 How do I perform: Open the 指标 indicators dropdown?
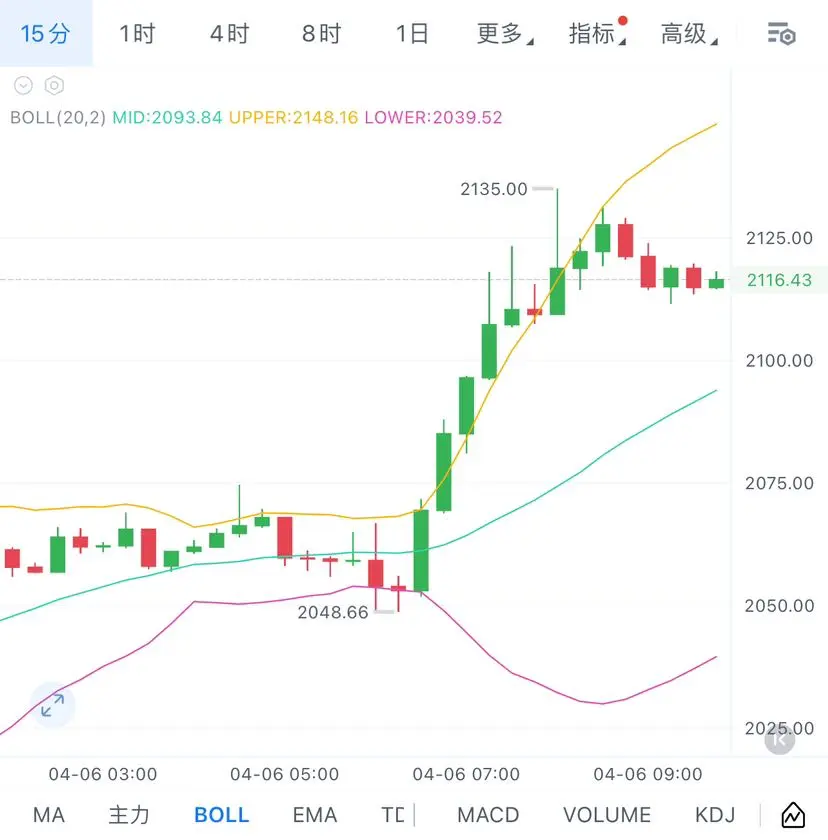pos(597,33)
